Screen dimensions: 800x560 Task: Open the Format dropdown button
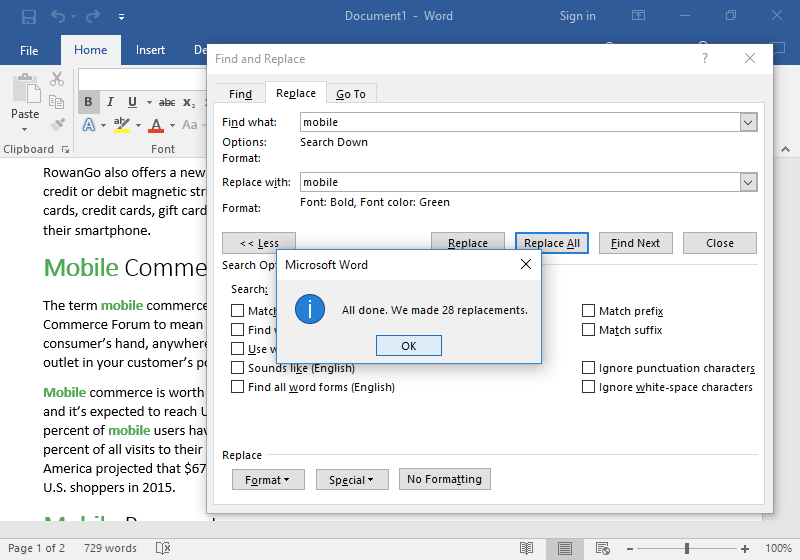pos(268,479)
